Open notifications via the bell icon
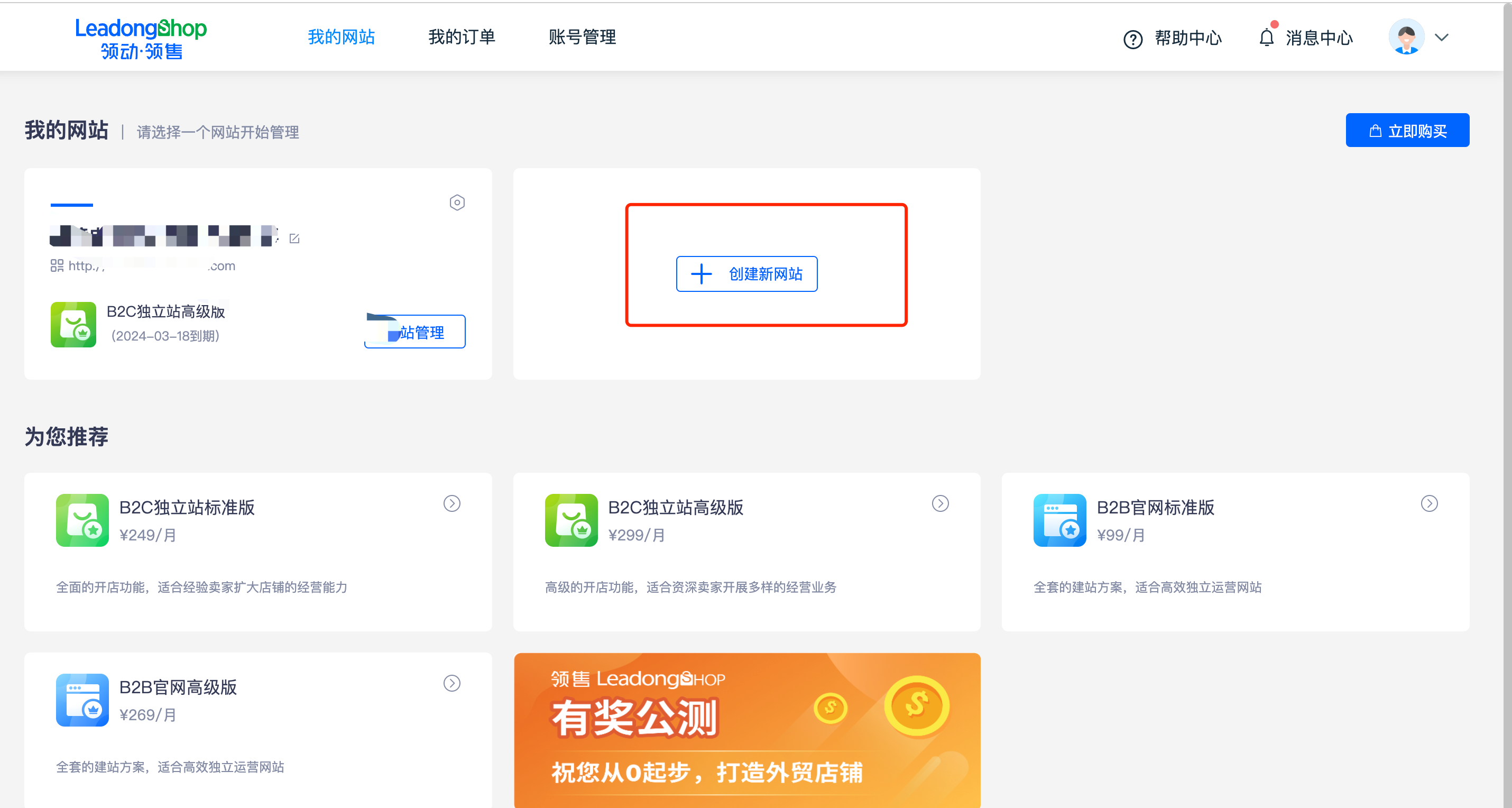The height and width of the screenshot is (808, 1512). 1266,38
